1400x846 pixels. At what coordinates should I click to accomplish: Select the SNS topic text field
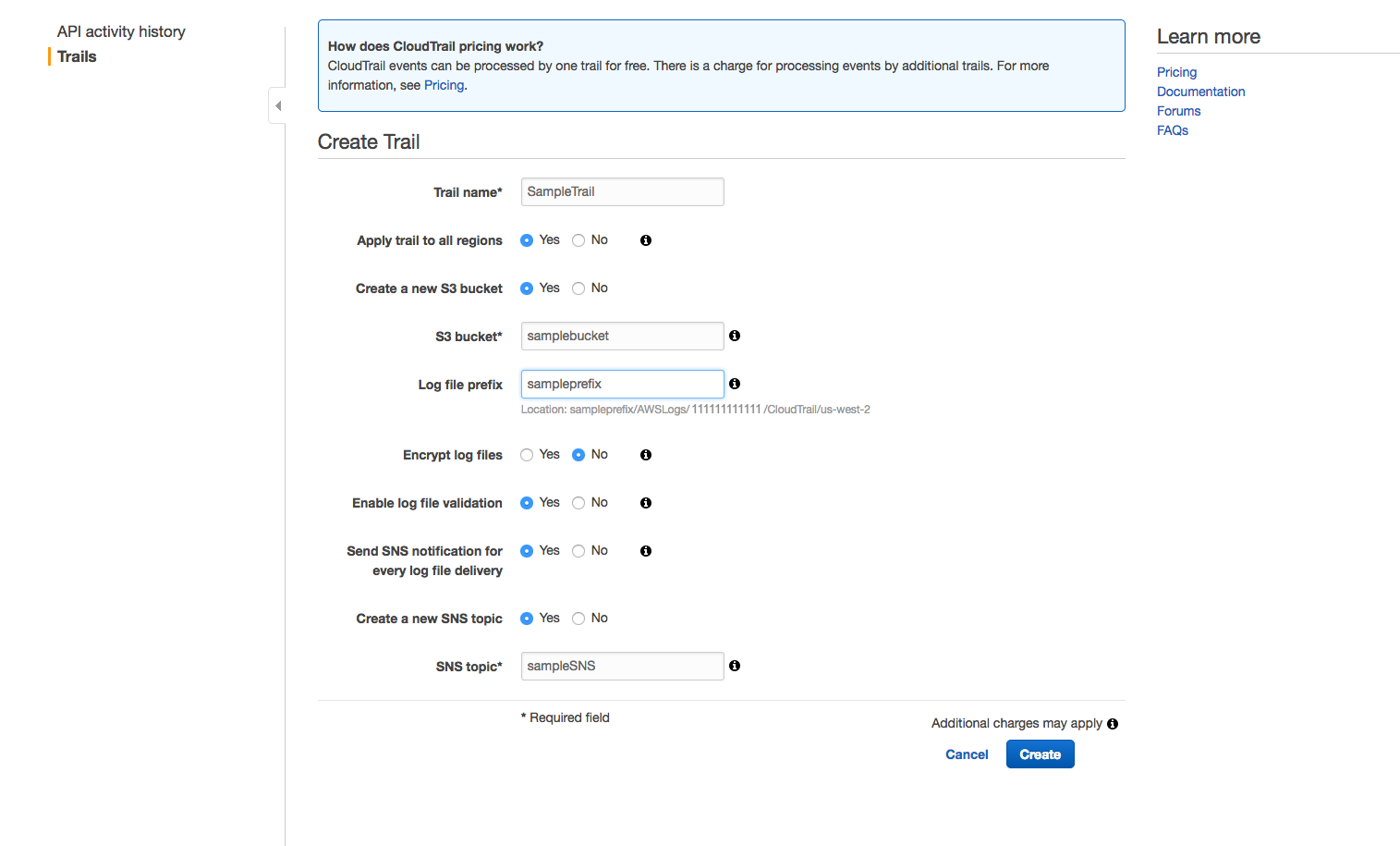[621, 666]
